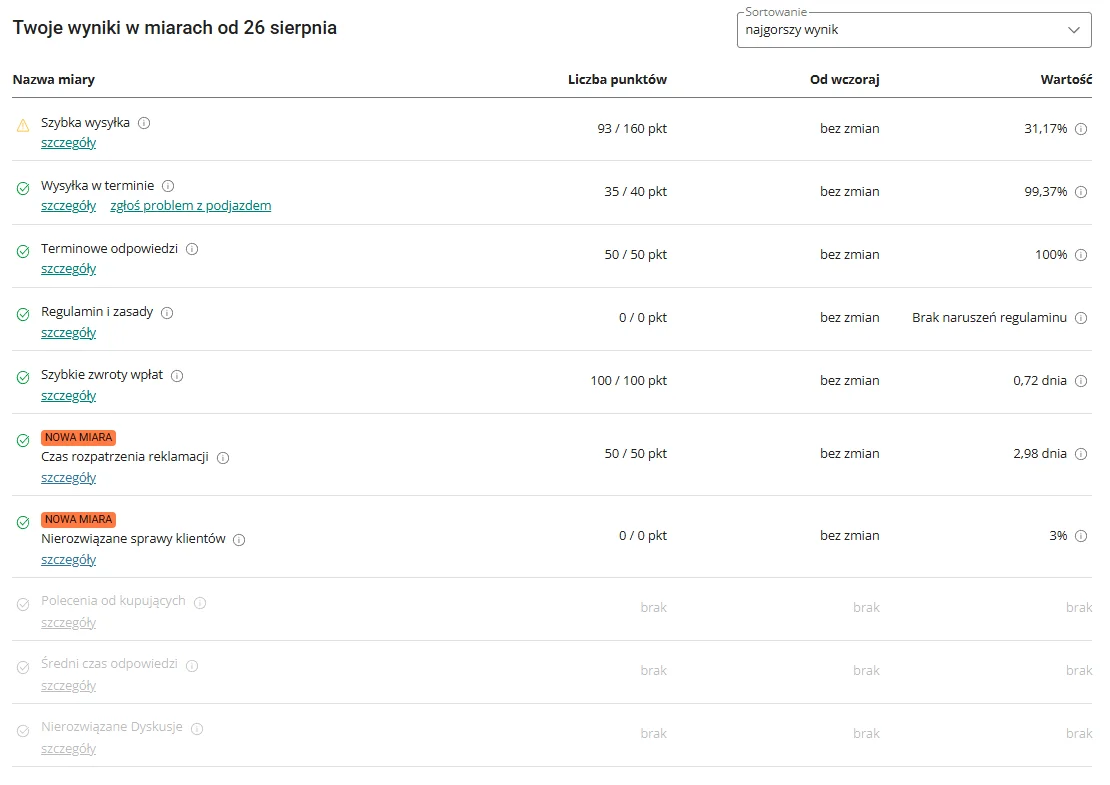Screen dimensions: 1110x785
Task: Click info icon beside the 0,72 dnia value
Action: tap(1081, 381)
